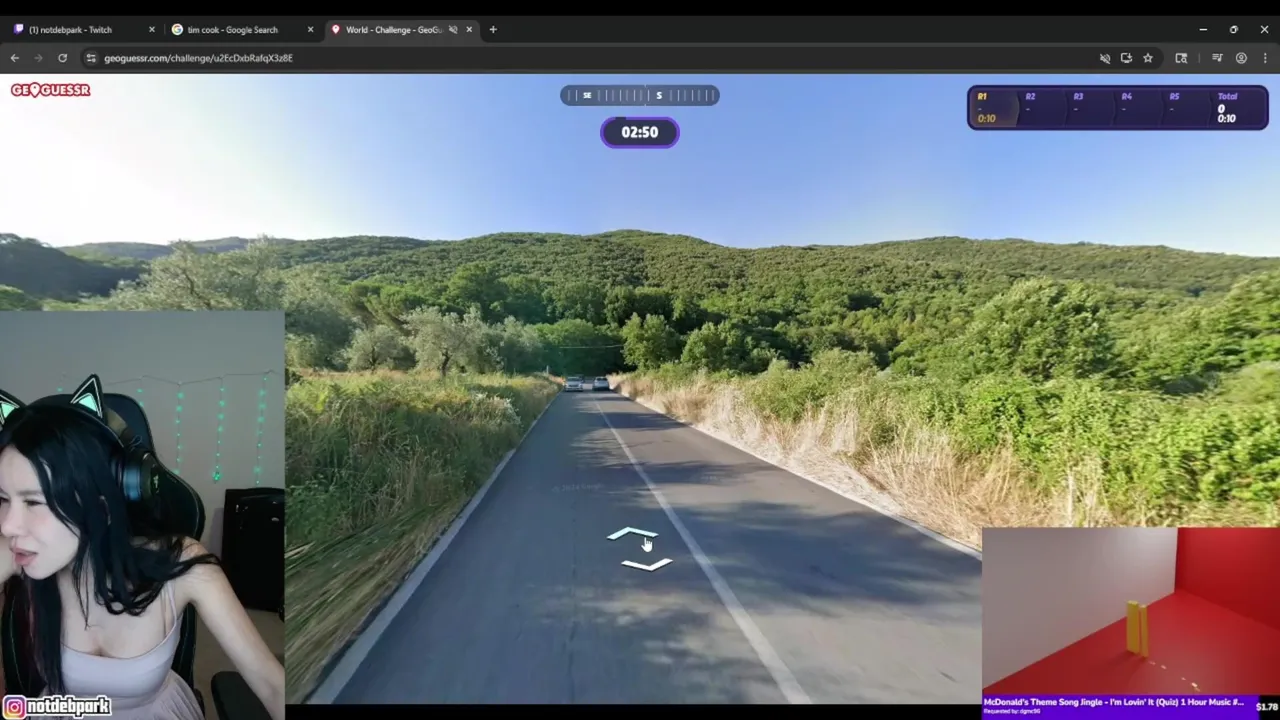1280x720 pixels.
Task: View site information for geoguessr.com
Action: pyautogui.click(x=91, y=58)
